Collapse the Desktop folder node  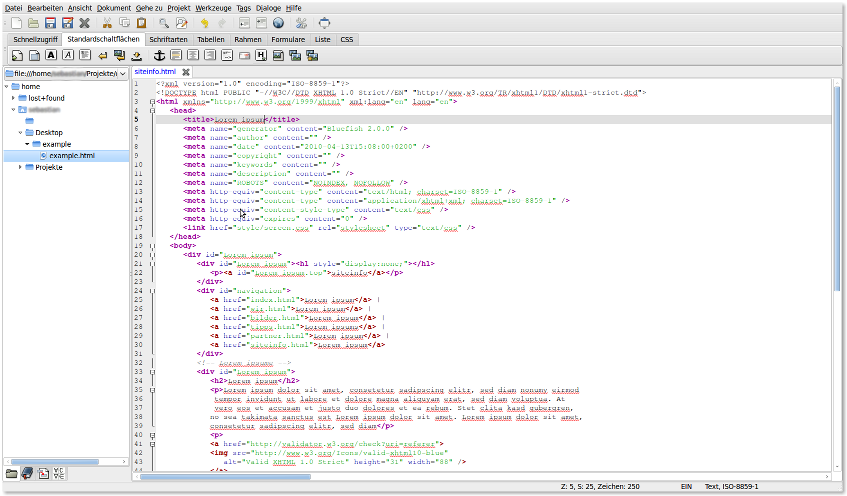(x=21, y=132)
